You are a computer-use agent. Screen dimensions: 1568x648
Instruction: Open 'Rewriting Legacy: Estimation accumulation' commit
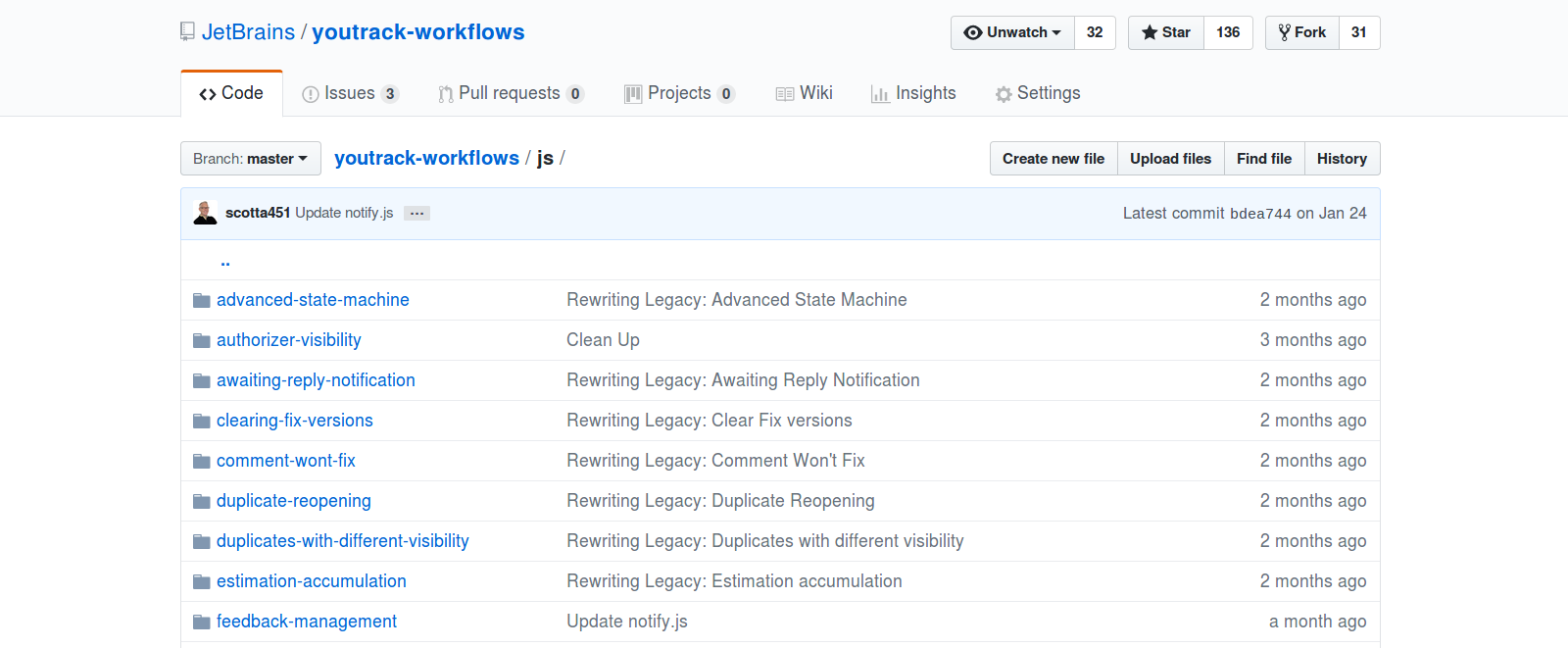(x=734, y=581)
